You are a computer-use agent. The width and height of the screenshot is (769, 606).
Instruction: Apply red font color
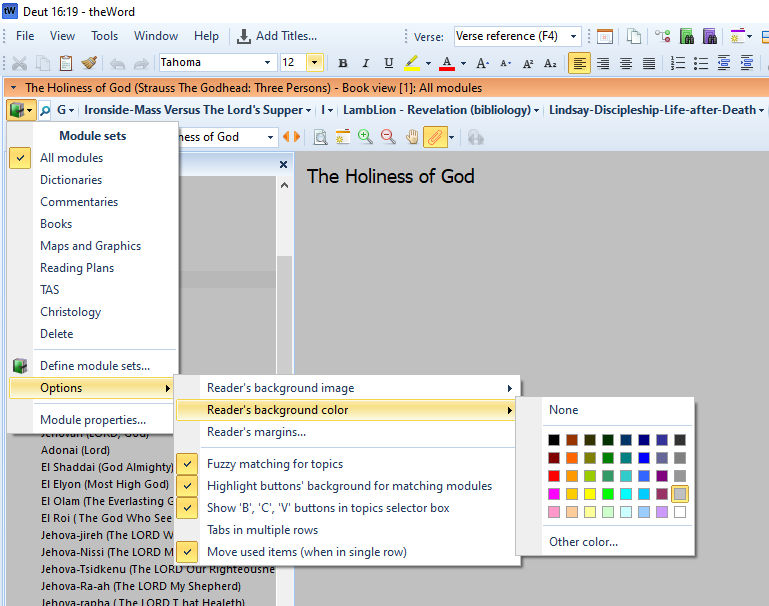446,63
